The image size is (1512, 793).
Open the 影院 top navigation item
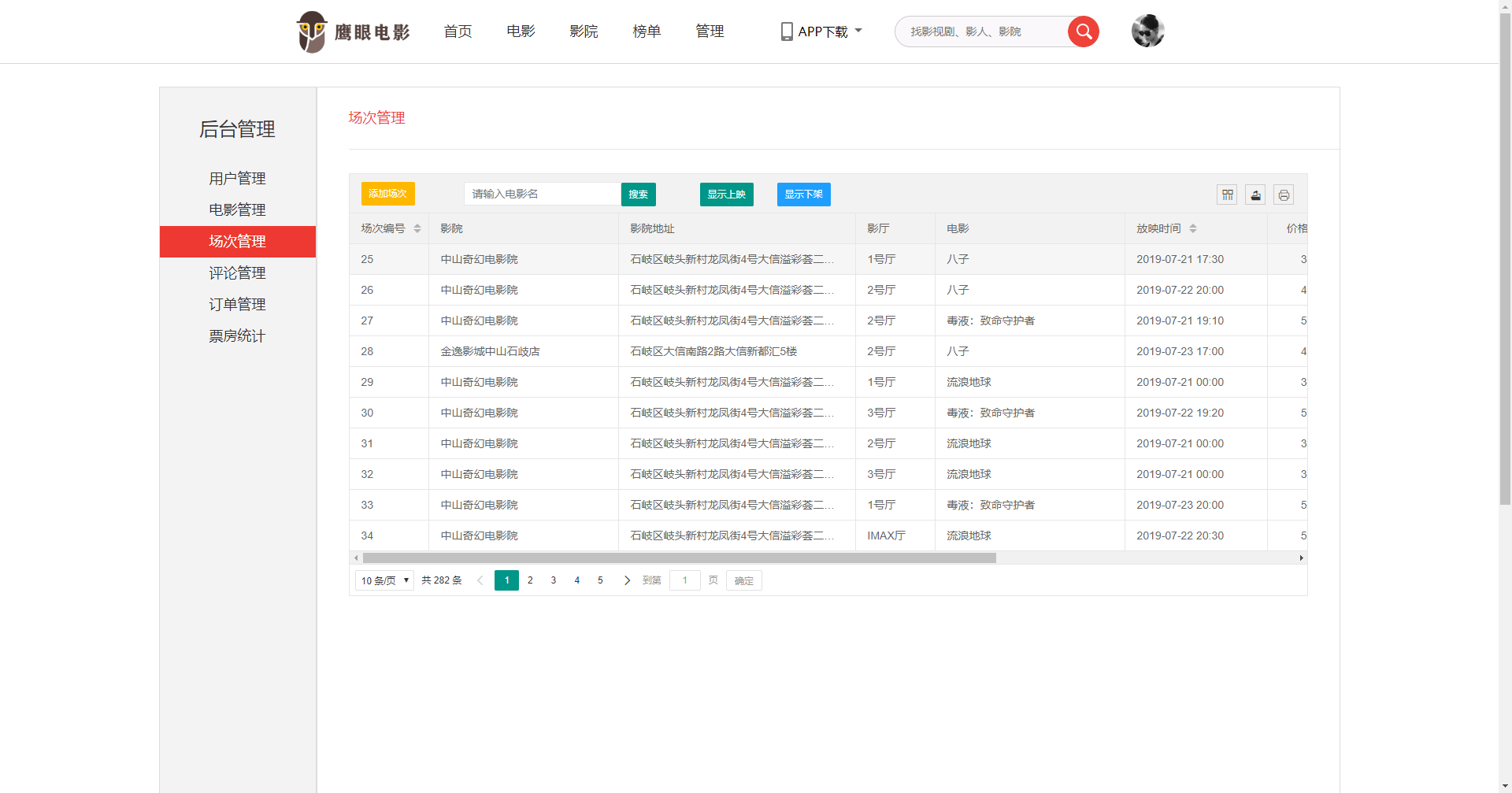tap(584, 31)
